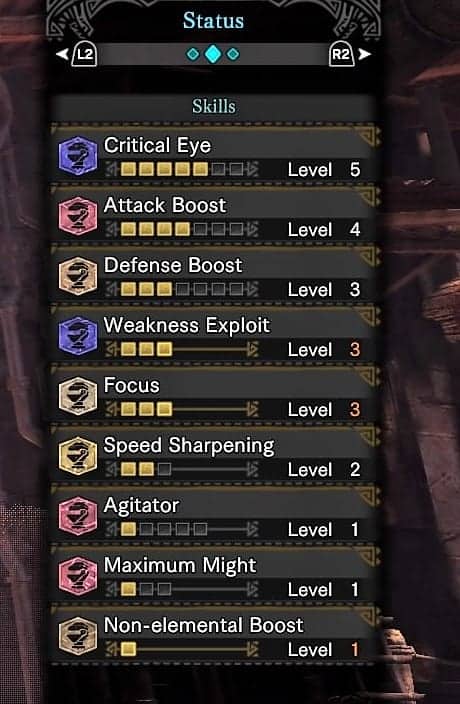Click the Maximum Might skill icon
The height and width of the screenshot is (704, 460).
point(78,576)
